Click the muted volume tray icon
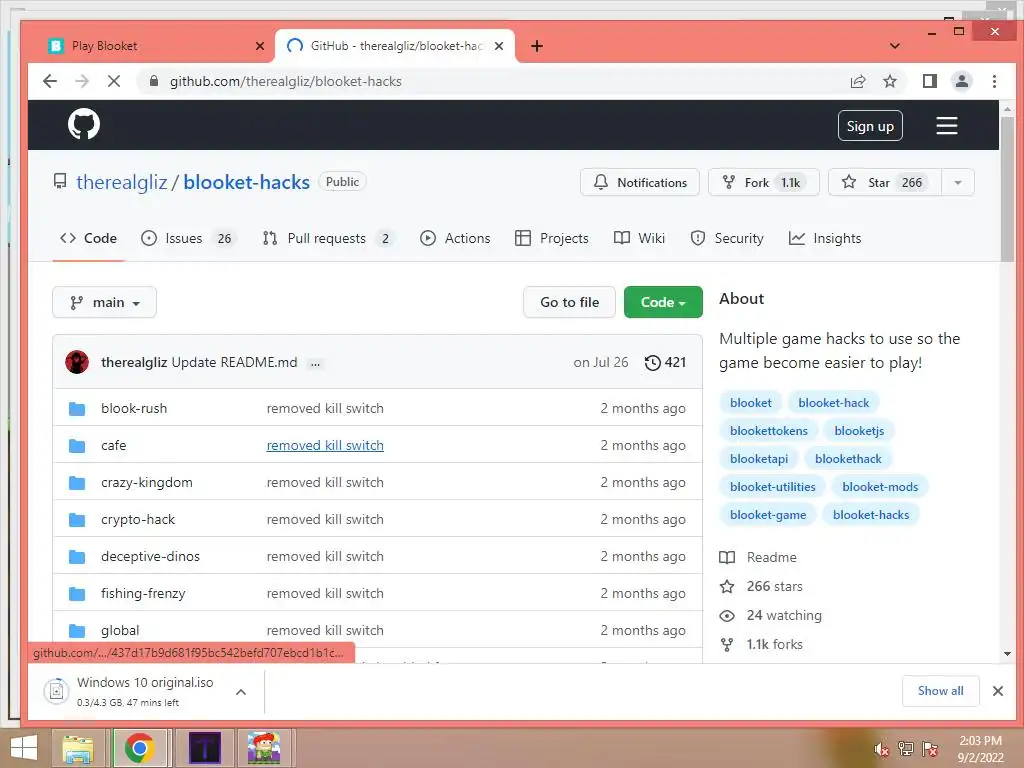 pos(882,749)
